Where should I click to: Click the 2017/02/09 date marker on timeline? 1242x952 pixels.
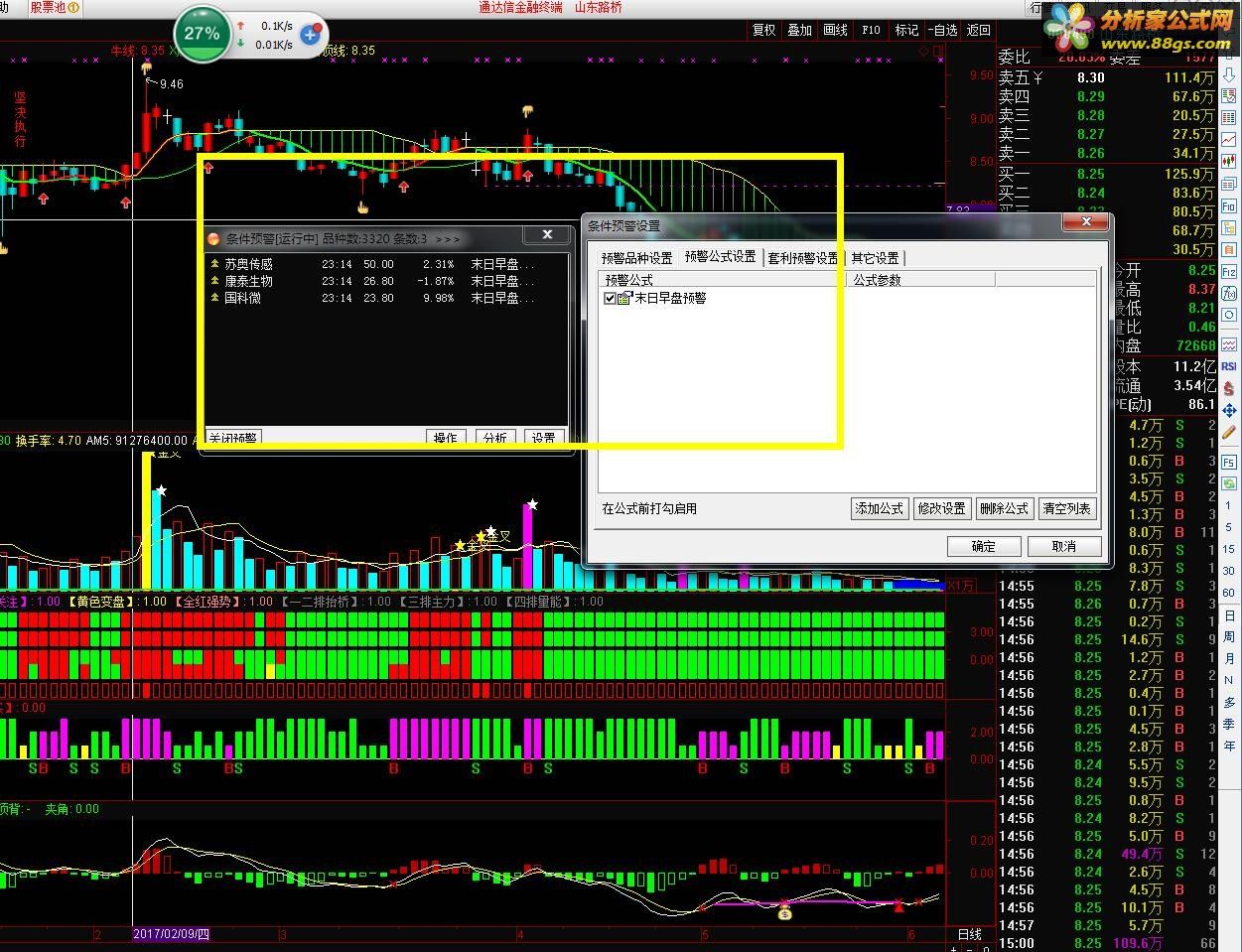tap(172, 934)
